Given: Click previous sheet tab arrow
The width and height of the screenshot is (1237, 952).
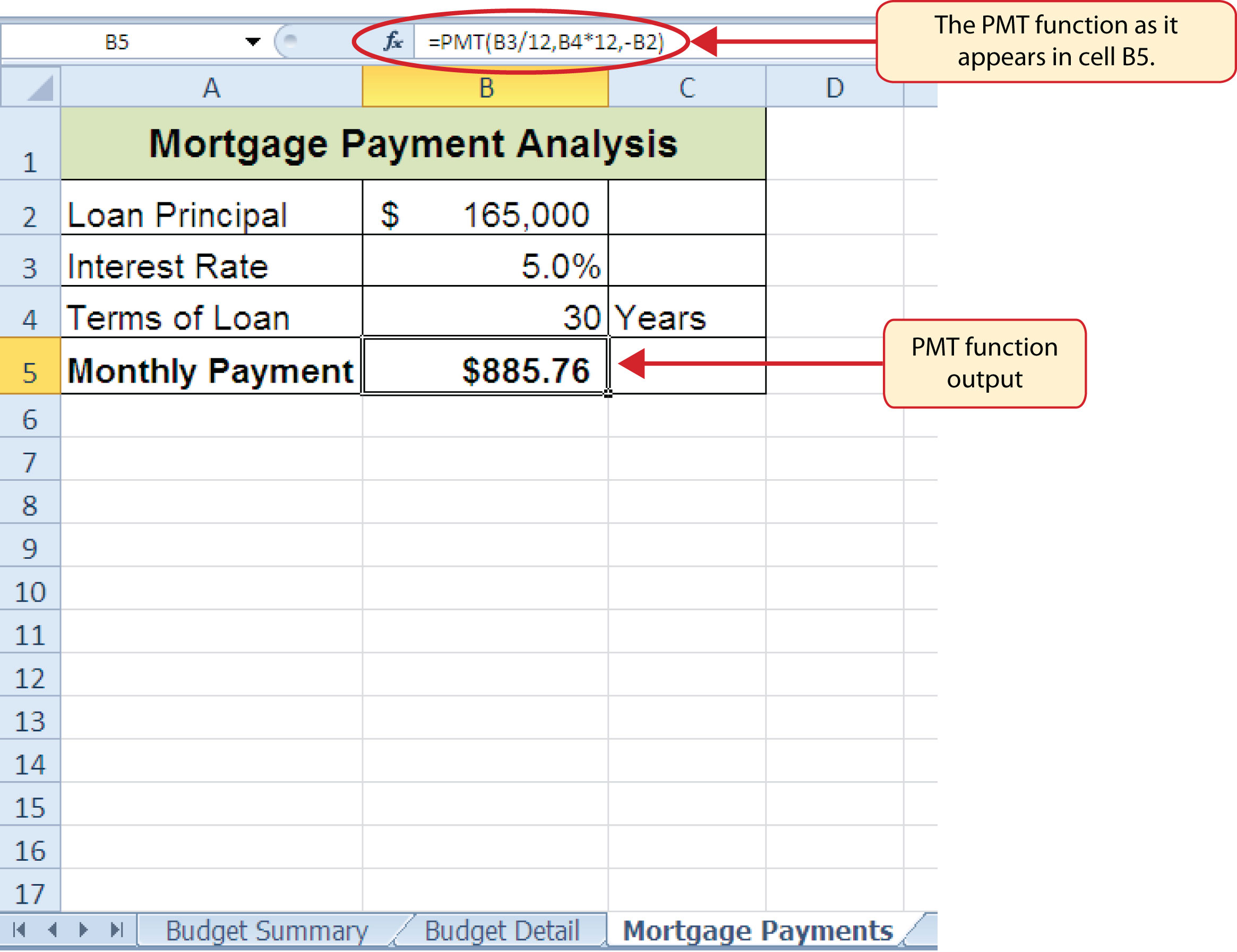Looking at the screenshot, I should (x=53, y=929).
